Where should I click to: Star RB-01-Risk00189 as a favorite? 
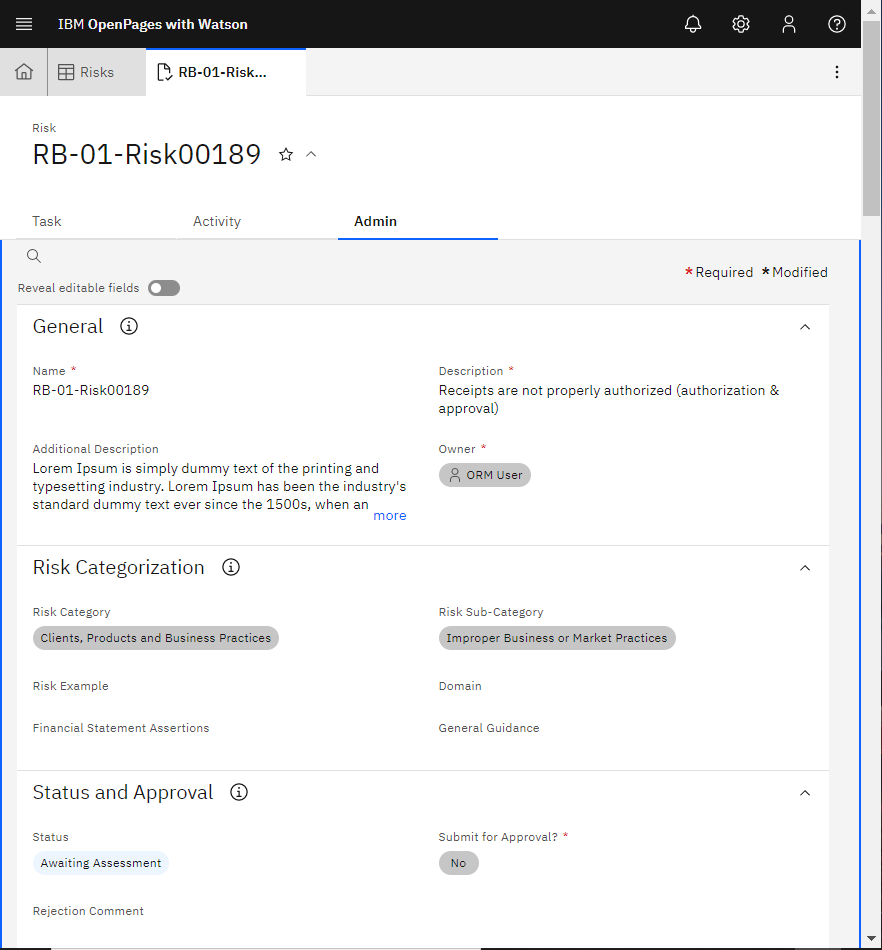(286, 154)
